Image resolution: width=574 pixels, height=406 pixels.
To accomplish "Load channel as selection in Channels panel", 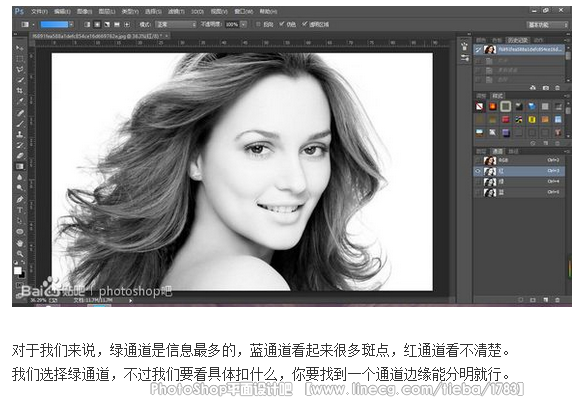I will 521,300.
